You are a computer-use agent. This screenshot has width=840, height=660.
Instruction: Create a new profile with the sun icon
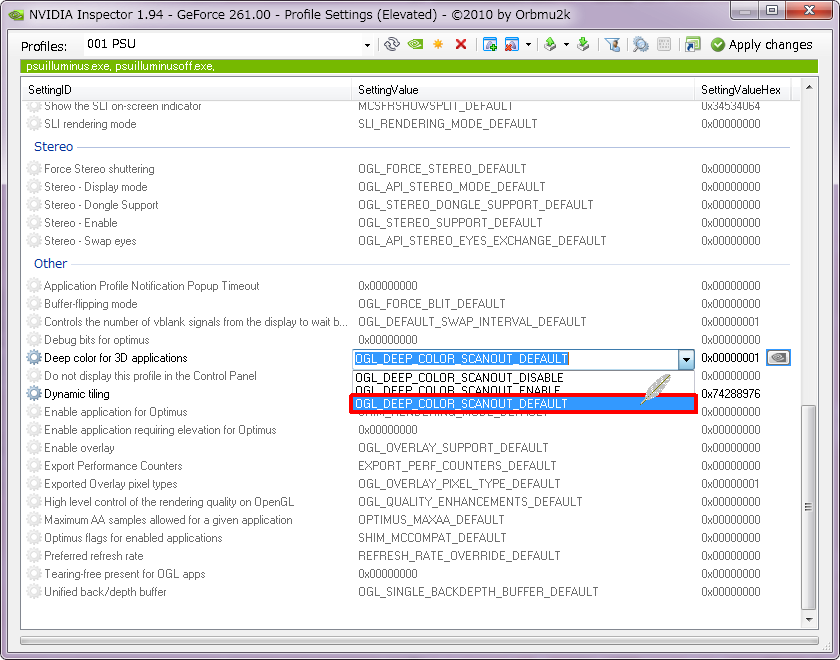(438, 44)
